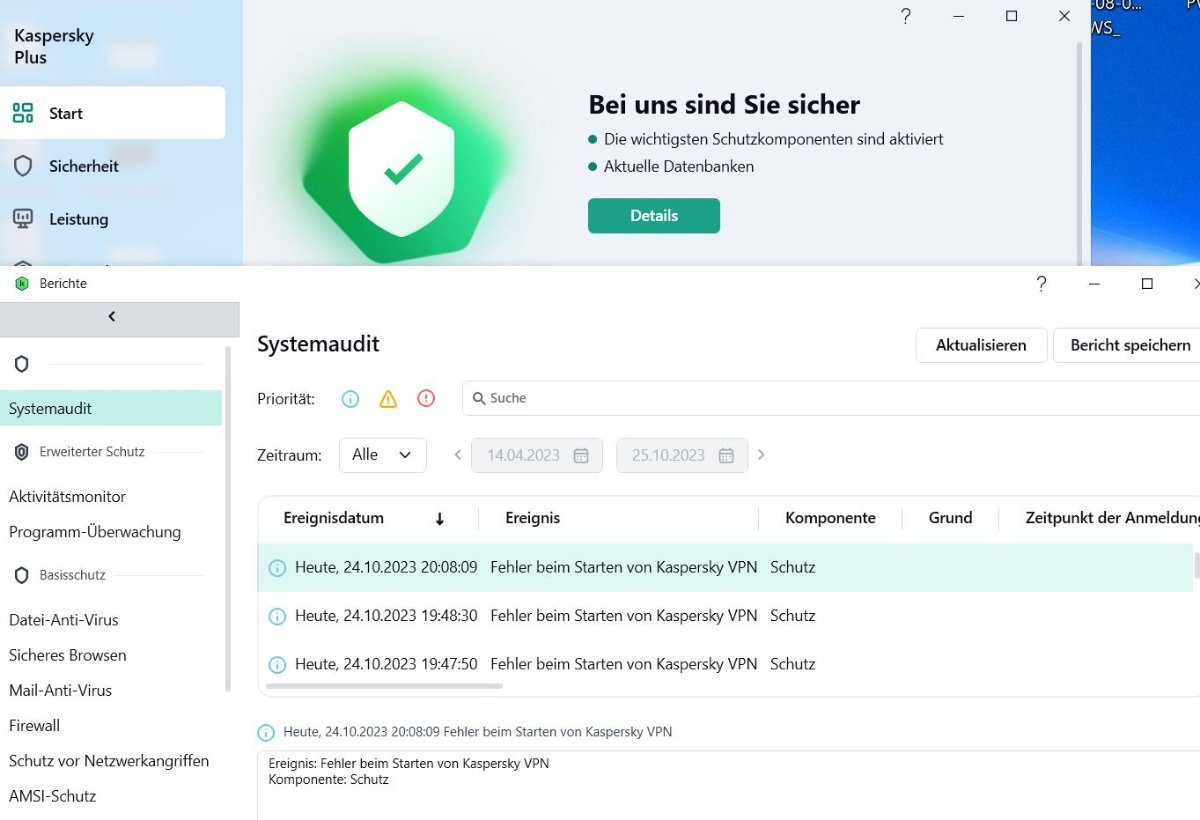The width and height of the screenshot is (1200, 820).
Task: Sort by the Komponente column header
Action: click(x=830, y=518)
